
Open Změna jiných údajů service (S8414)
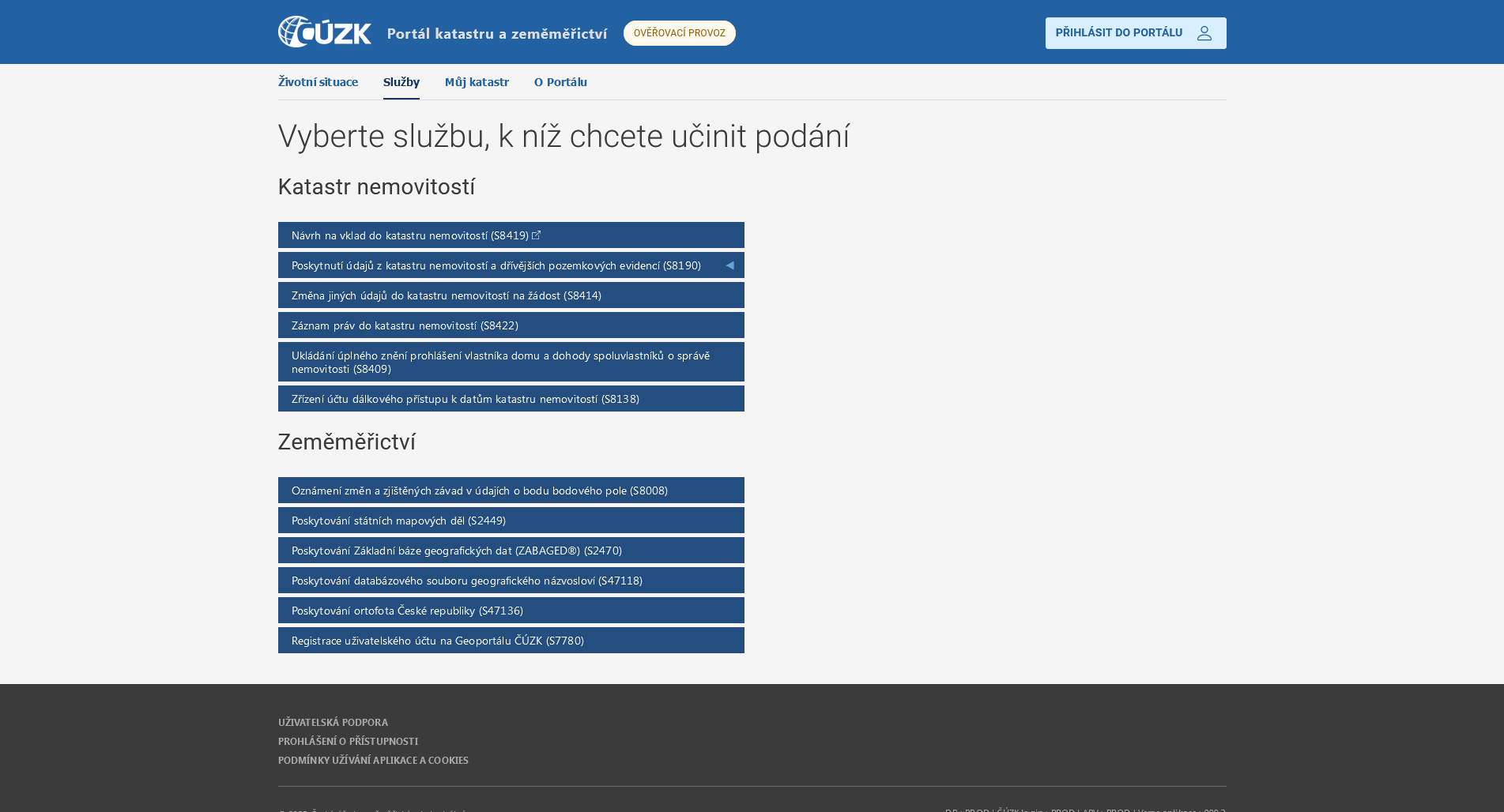pyautogui.click(x=511, y=295)
